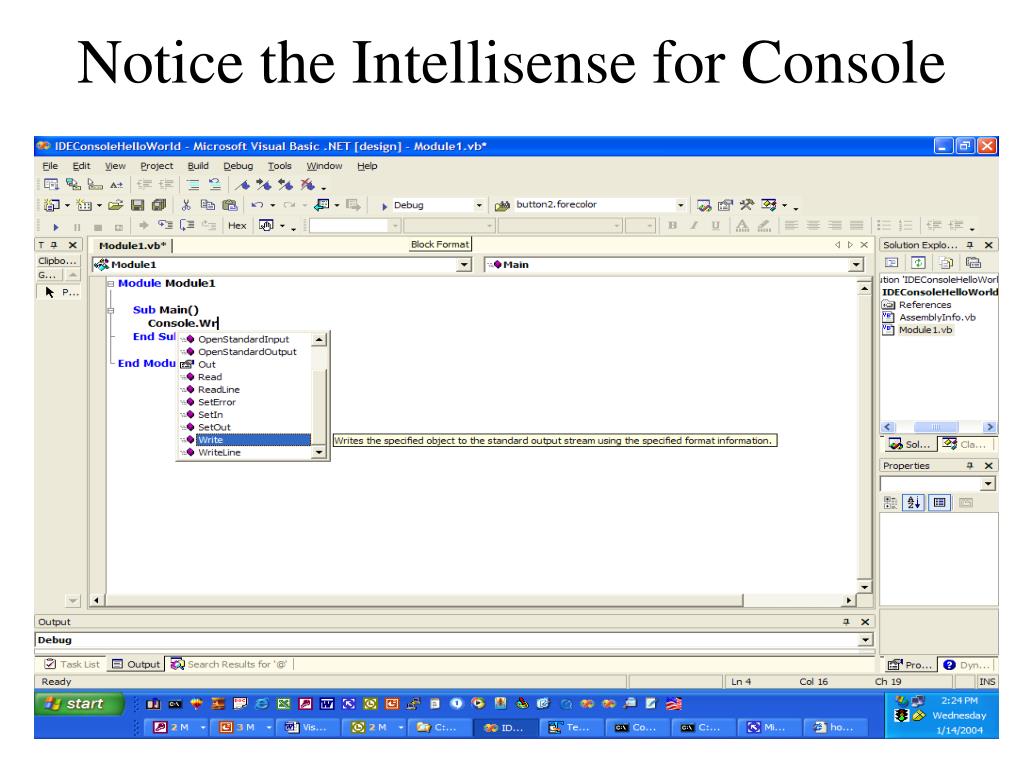1024x768 pixels.
Task: Click the Clear Bookmarks icon
Action: pyautogui.click(x=308, y=185)
